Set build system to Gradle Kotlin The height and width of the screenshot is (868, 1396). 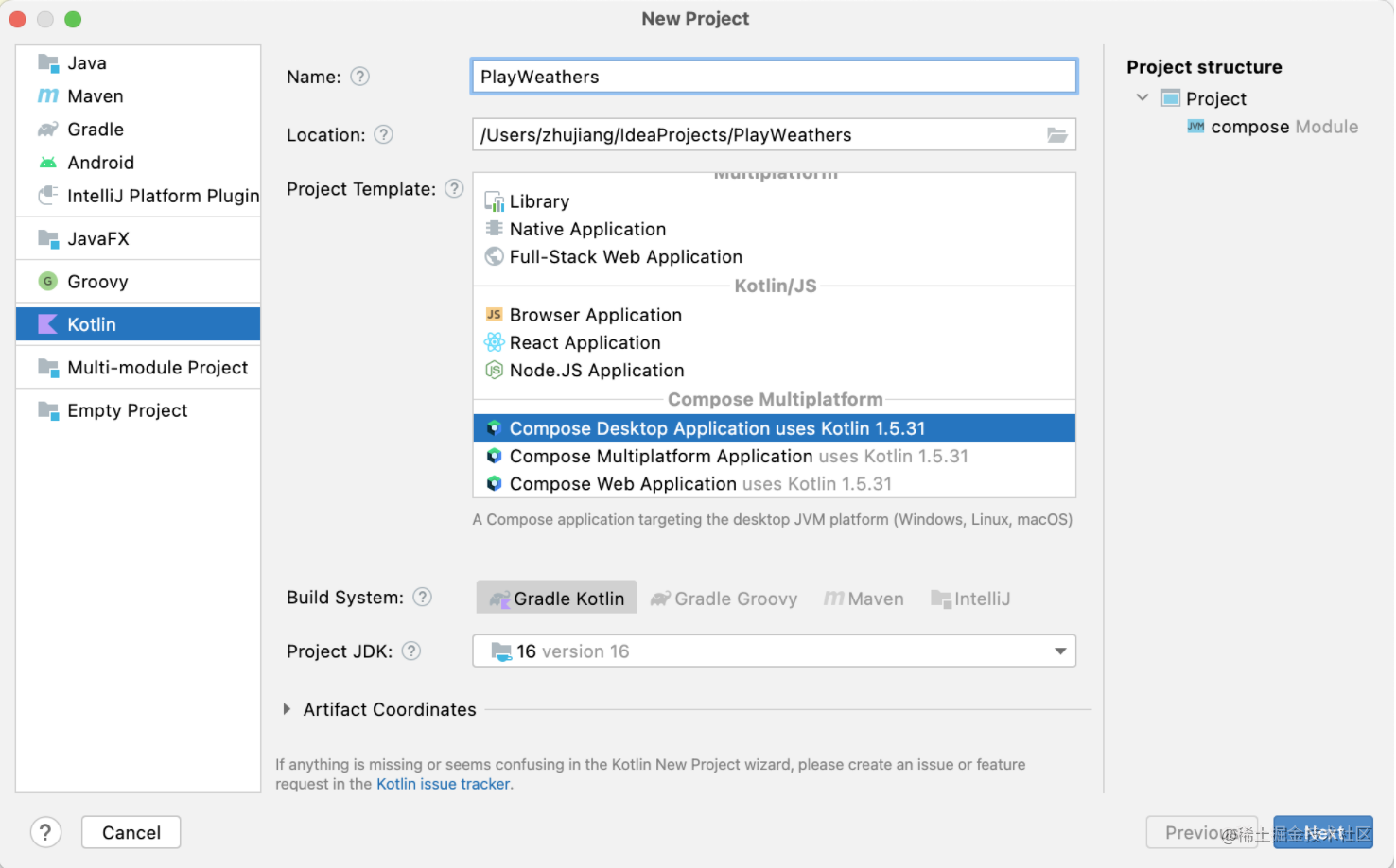pyautogui.click(x=556, y=599)
